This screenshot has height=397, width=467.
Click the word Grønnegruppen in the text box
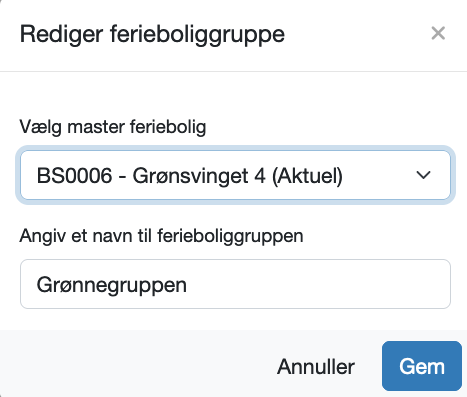coord(112,285)
